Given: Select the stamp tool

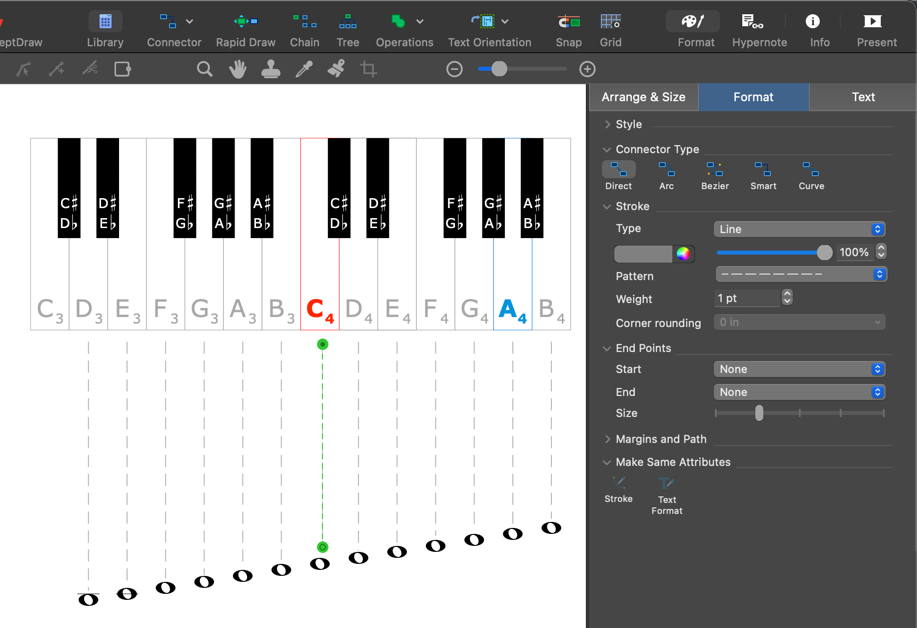Looking at the screenshot, I should tap(271, 69).
